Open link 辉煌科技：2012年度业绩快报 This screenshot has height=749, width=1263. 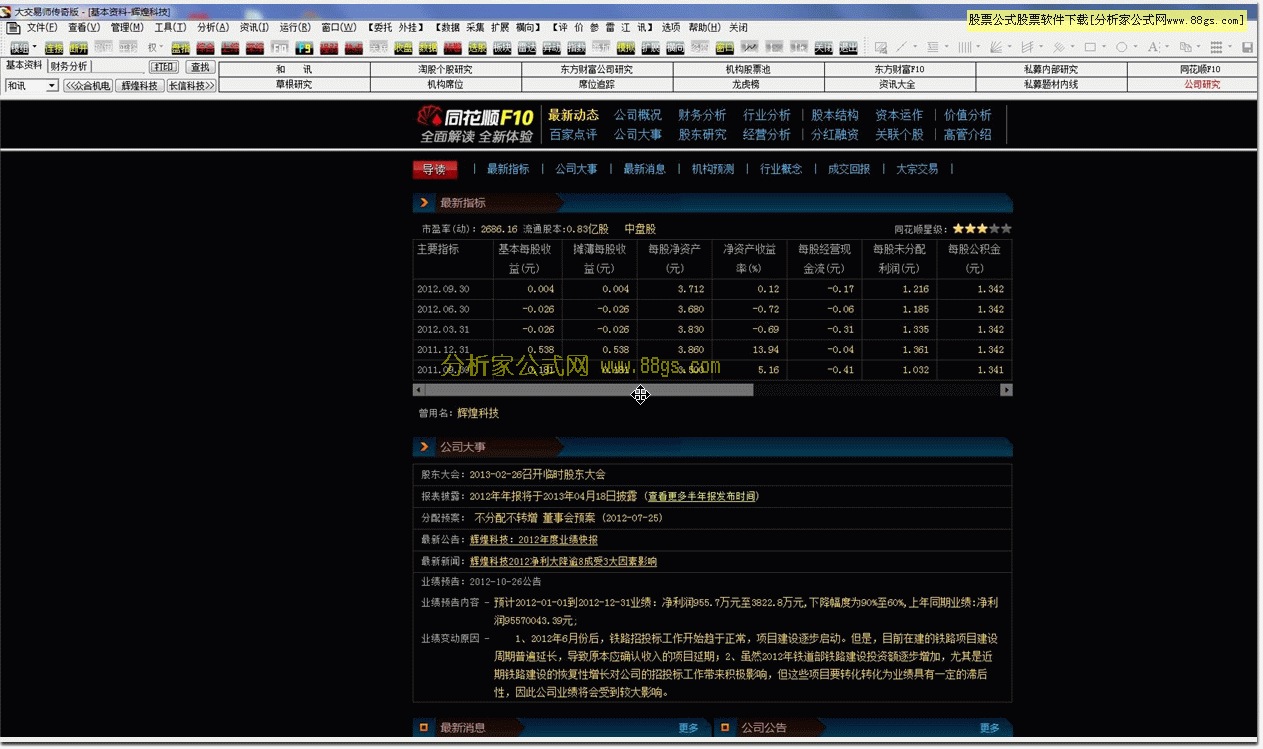534,540
